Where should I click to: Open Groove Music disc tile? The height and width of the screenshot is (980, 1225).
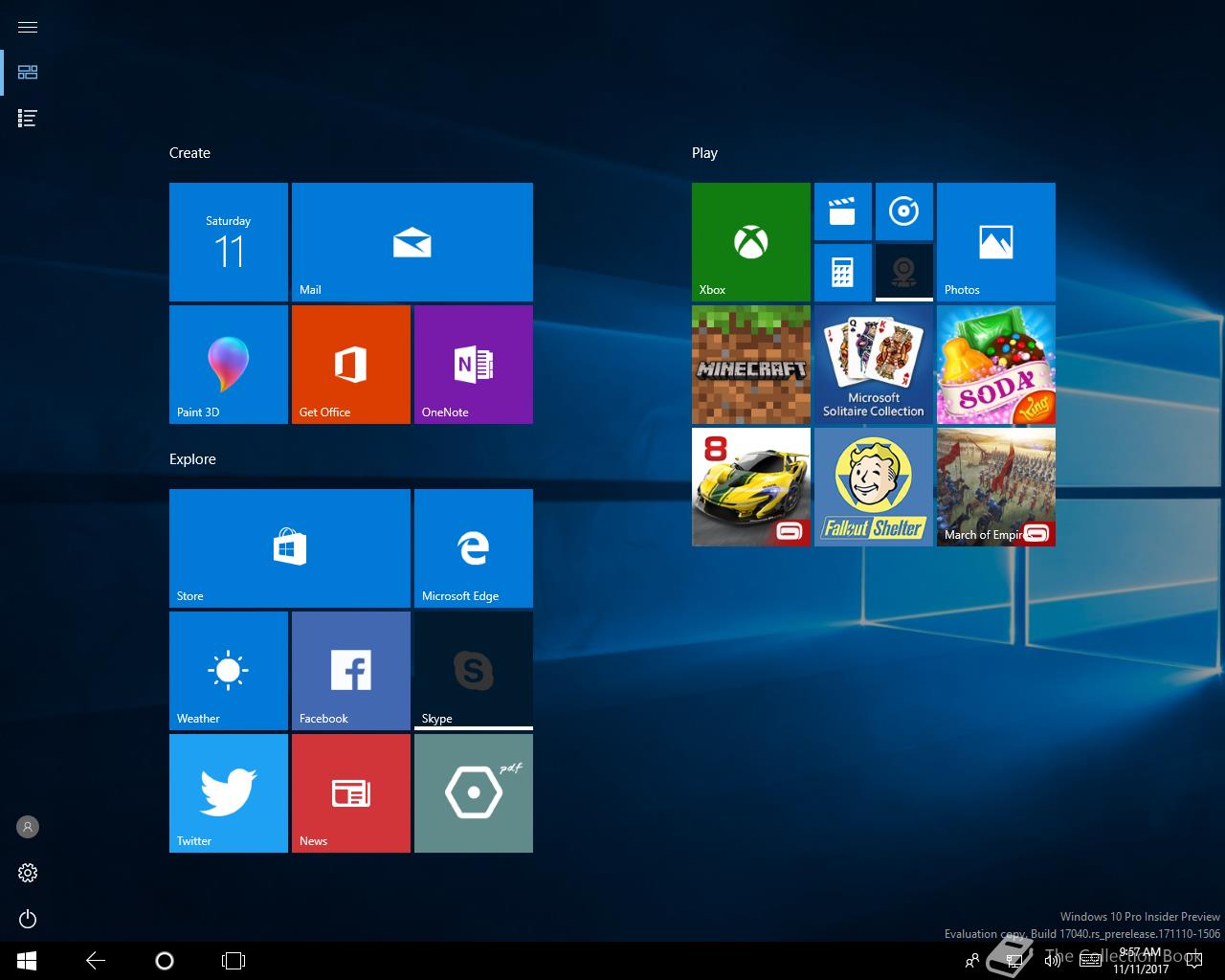point(904,212)
